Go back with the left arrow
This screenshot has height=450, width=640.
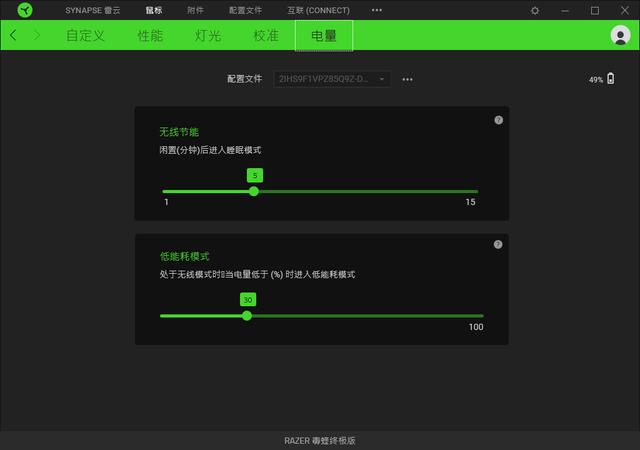tap(13, 35)
